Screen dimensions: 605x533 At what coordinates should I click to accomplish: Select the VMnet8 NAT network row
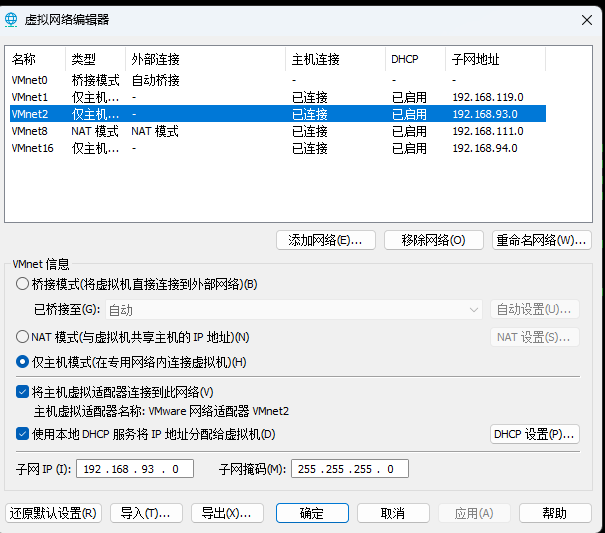30,131
